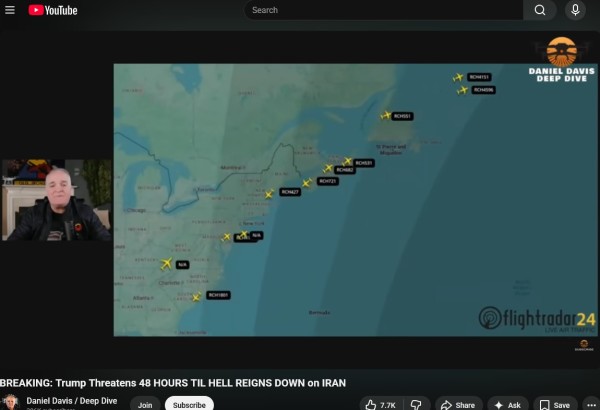
Task: Share this video
Action: click(x=458, y=405)
